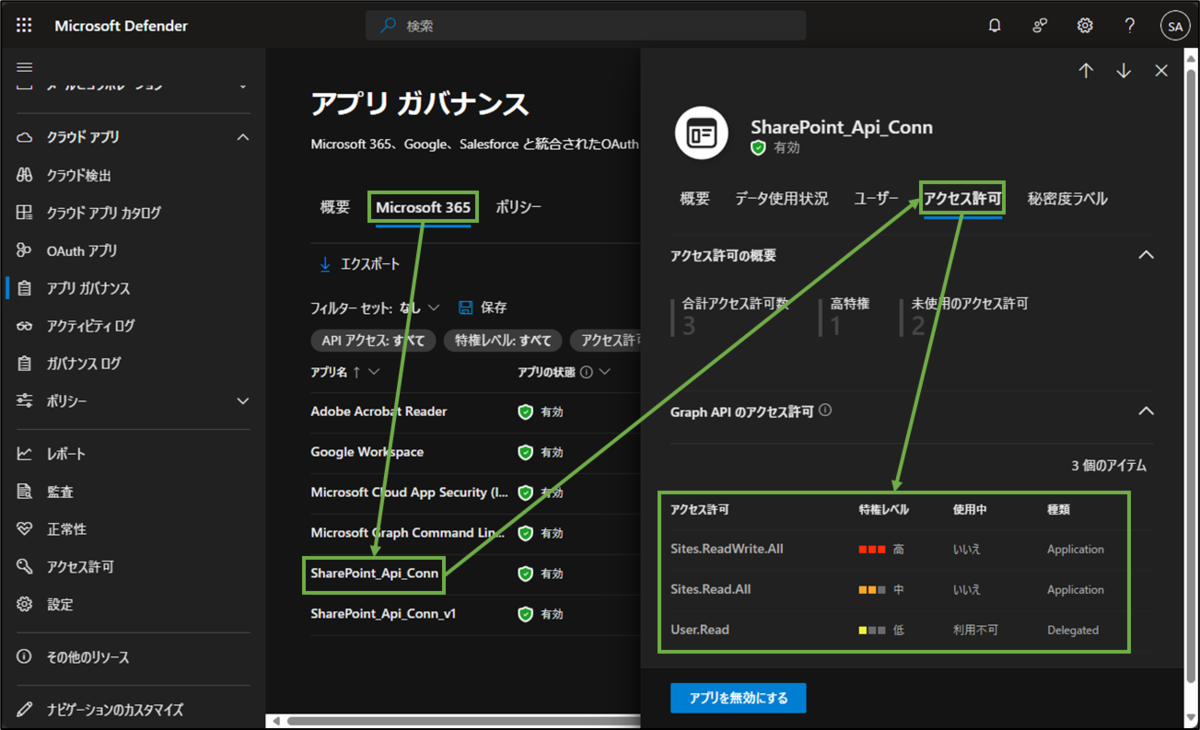Image resolution: width=1200 pixels, height=730 pixels.
Task: Click the heart icon for 正常性
Action: pyautogui.click(x=25, y=529)
